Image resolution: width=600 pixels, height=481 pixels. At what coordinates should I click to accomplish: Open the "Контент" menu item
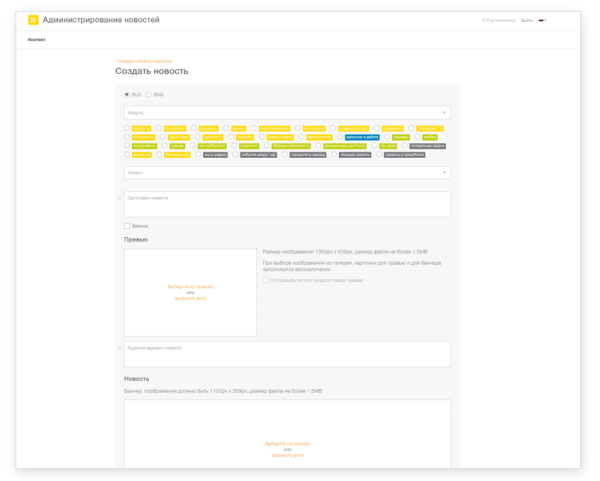[x=36, y=40]
